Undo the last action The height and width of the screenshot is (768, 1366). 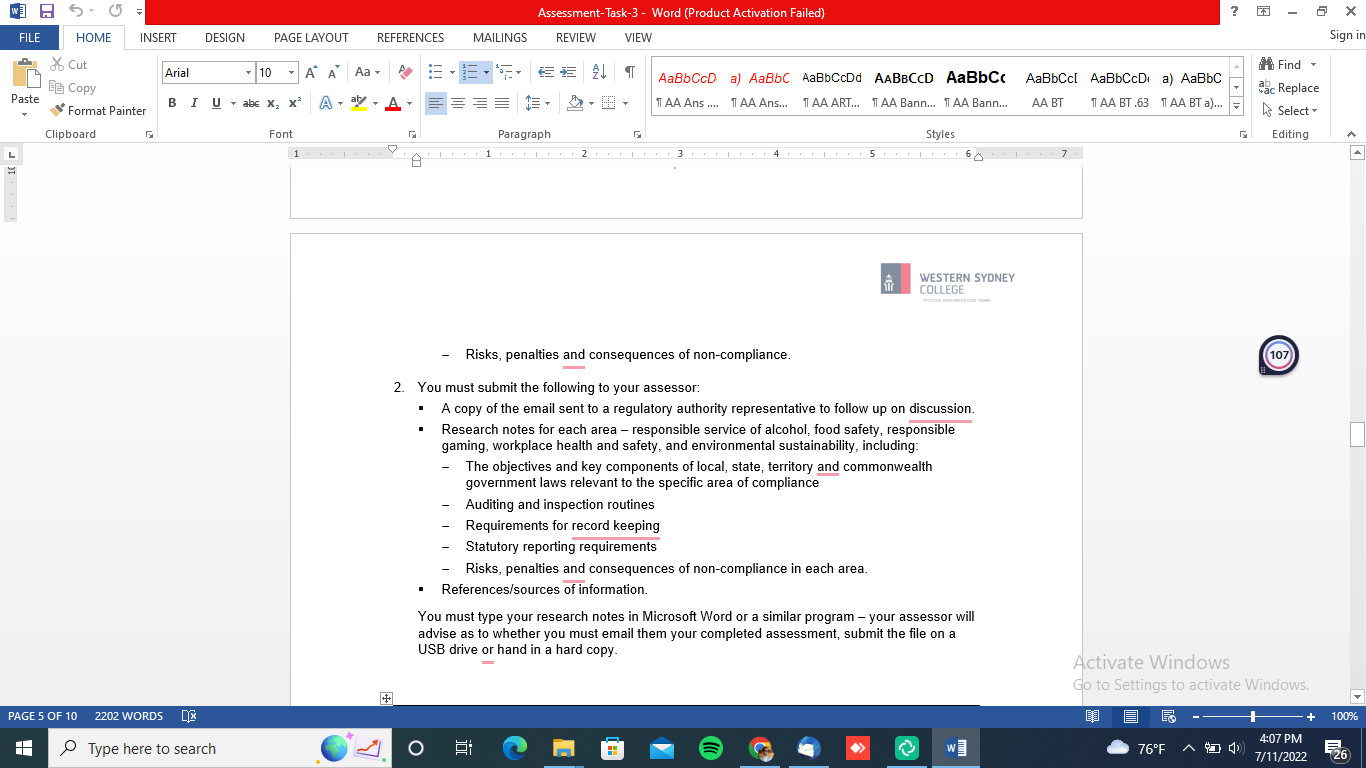pos(76,12)
